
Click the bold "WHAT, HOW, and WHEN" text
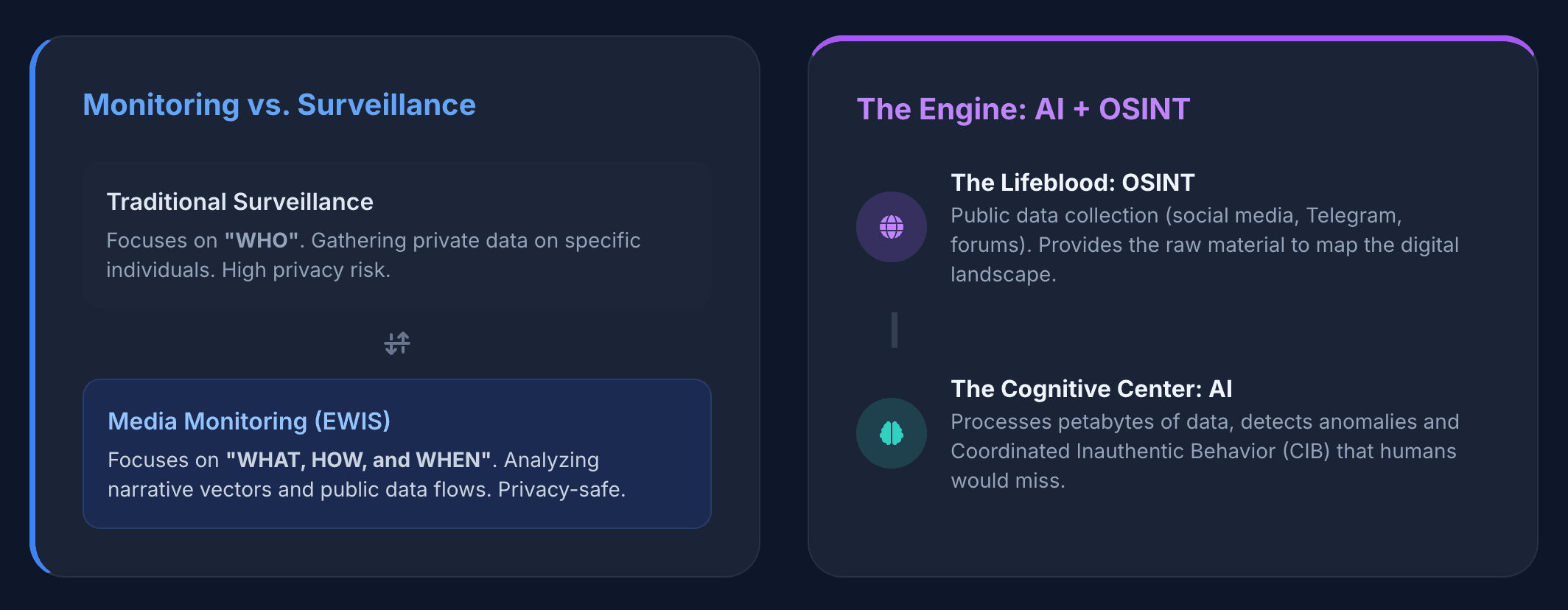coord(358,460)
